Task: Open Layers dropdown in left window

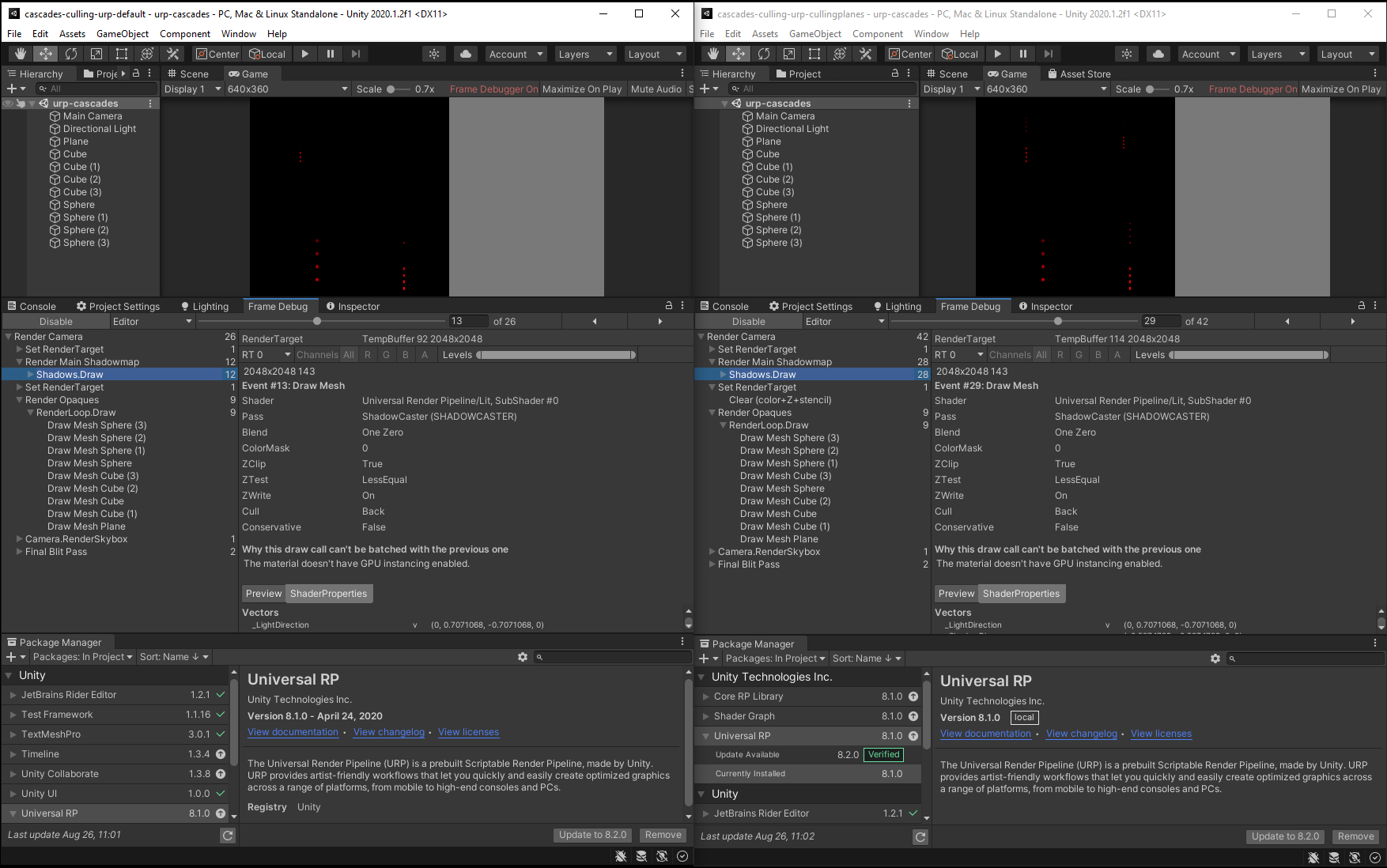Action: pyautogui.click(x=585, y=54)
